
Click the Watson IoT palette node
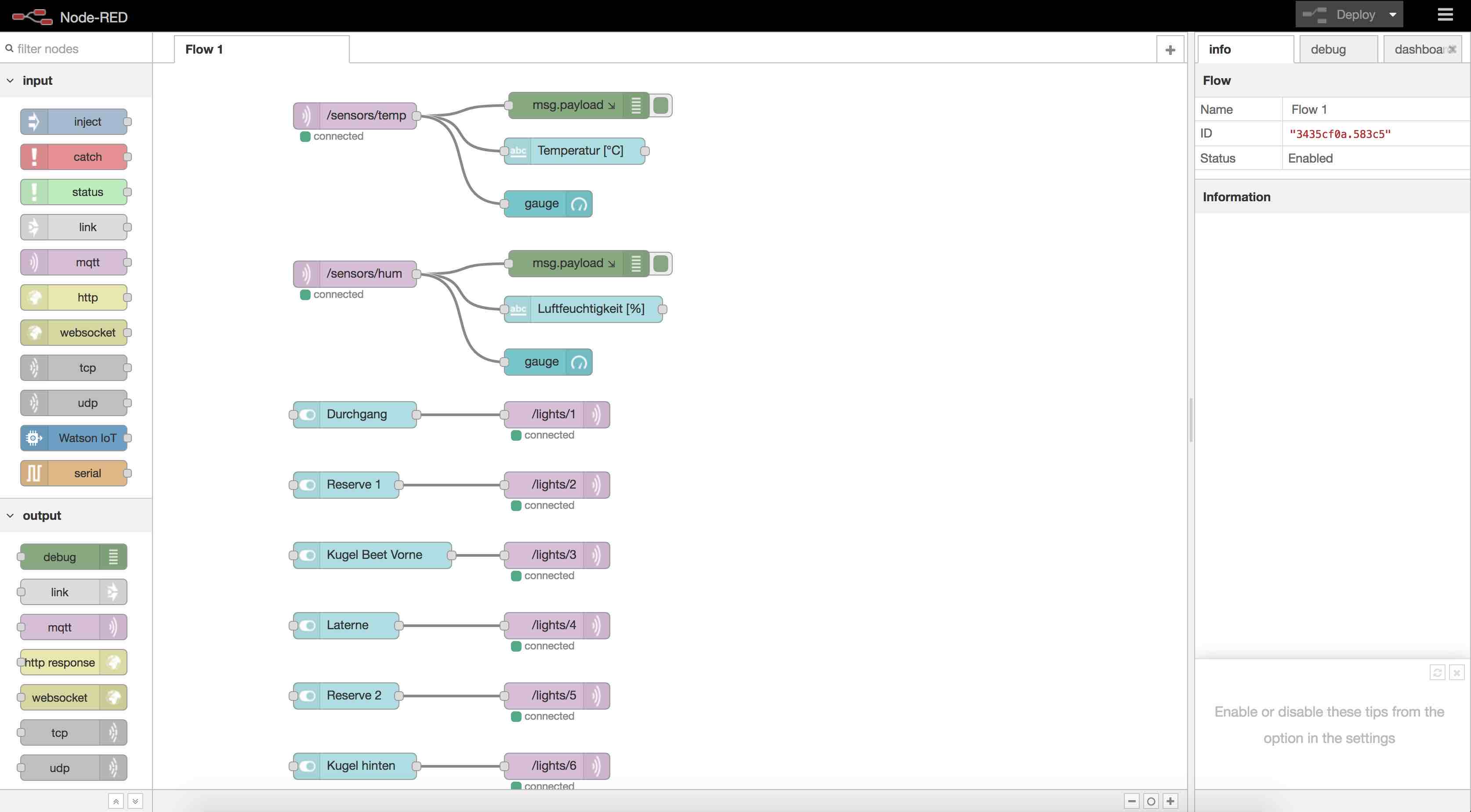(x=74, y=438)
